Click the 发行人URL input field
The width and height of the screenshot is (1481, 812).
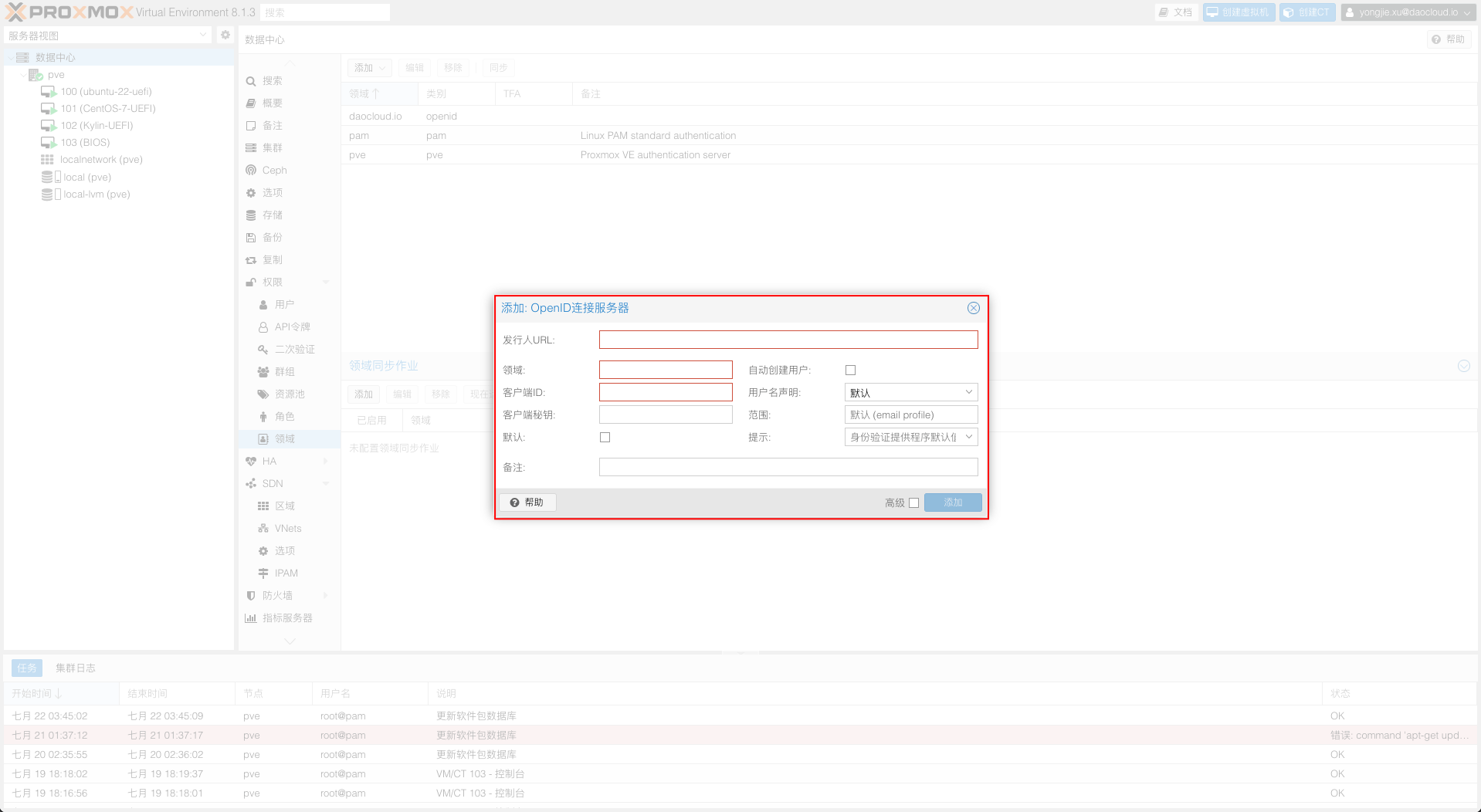pos(788,339)
